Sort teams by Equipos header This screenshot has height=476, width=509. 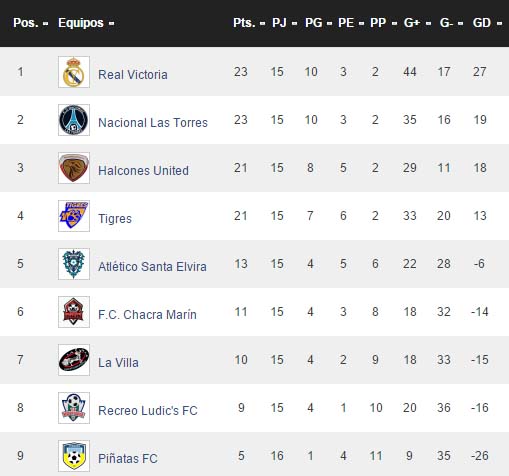coord(86,23)
